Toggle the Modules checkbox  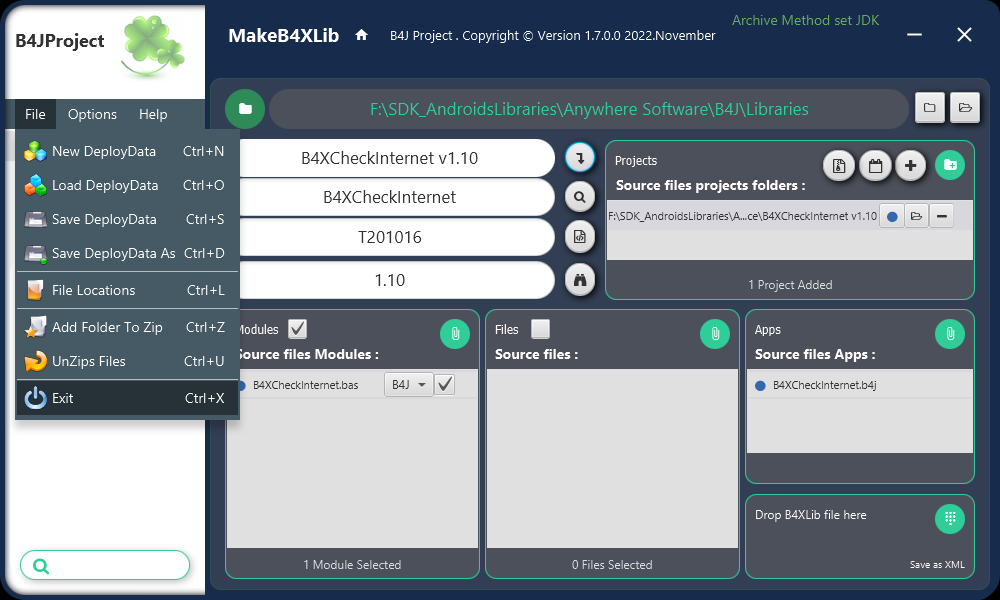pyautogui.click(x=297, y=329)
